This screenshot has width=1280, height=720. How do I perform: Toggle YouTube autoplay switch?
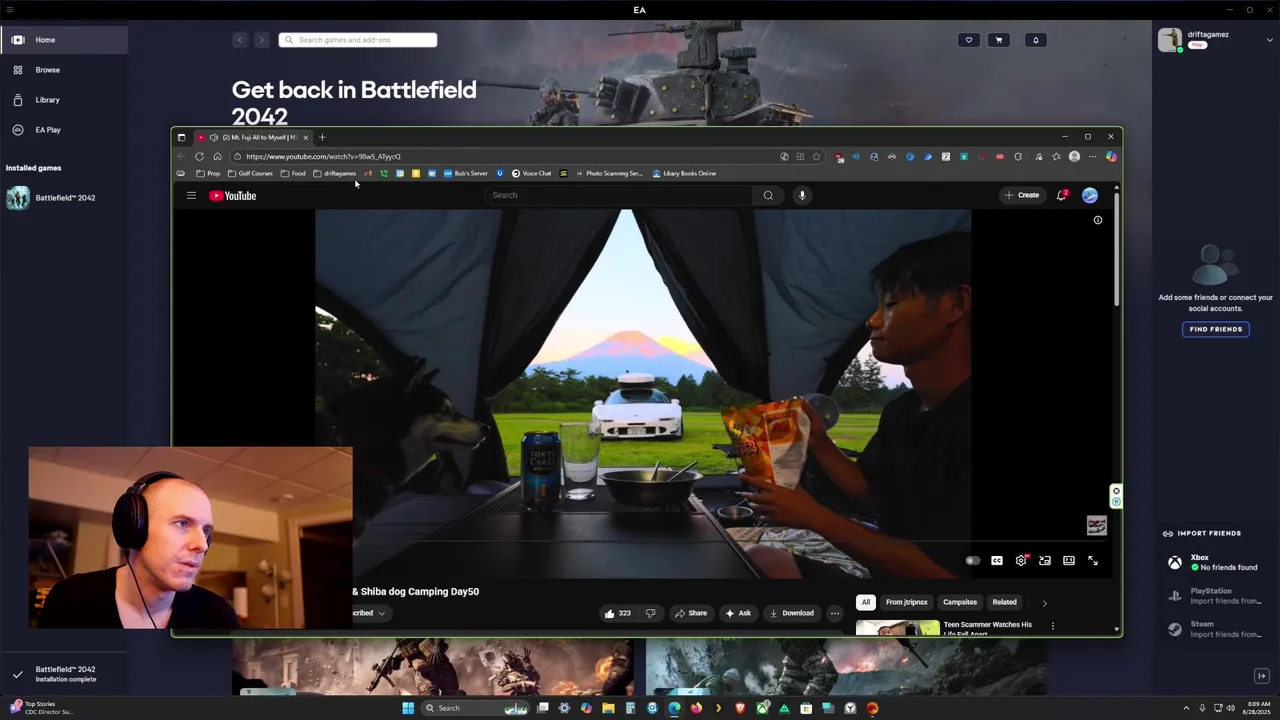[973, 561]
